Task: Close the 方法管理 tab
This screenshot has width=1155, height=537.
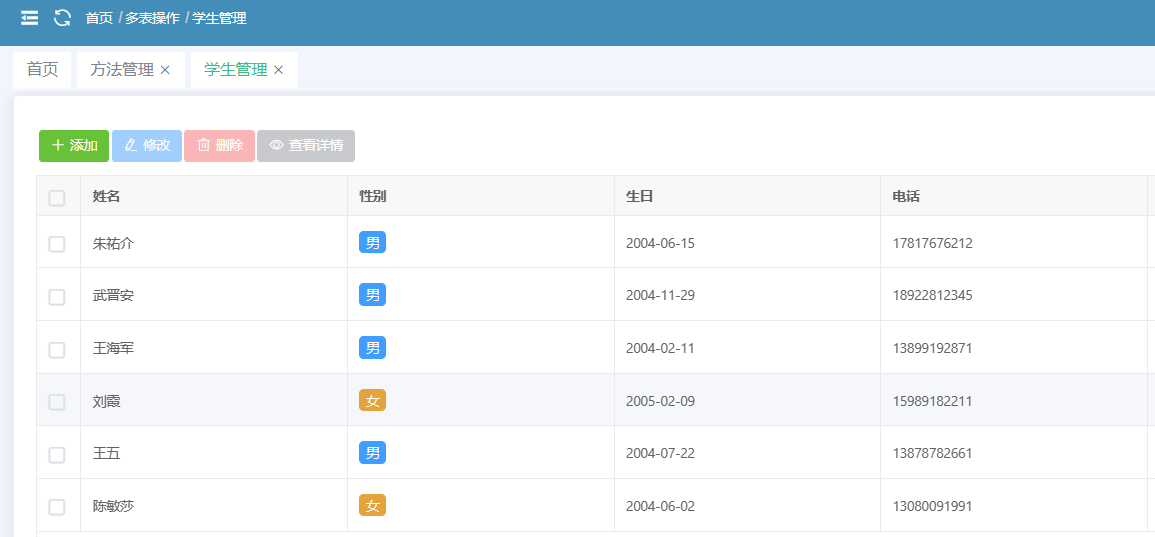Action: [x=166, y=70]
